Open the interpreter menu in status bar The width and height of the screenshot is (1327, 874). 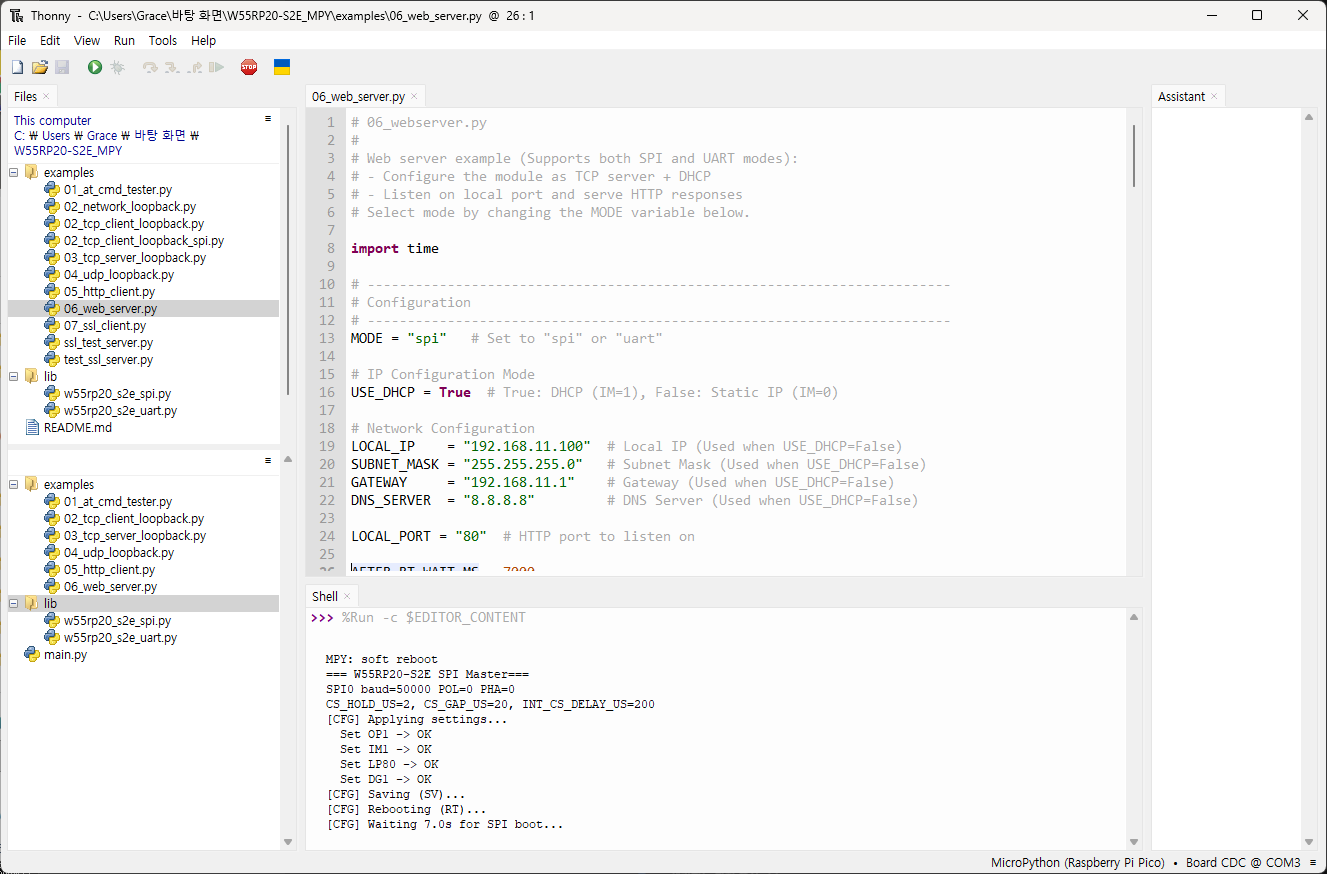click(x=1312, y=863)
